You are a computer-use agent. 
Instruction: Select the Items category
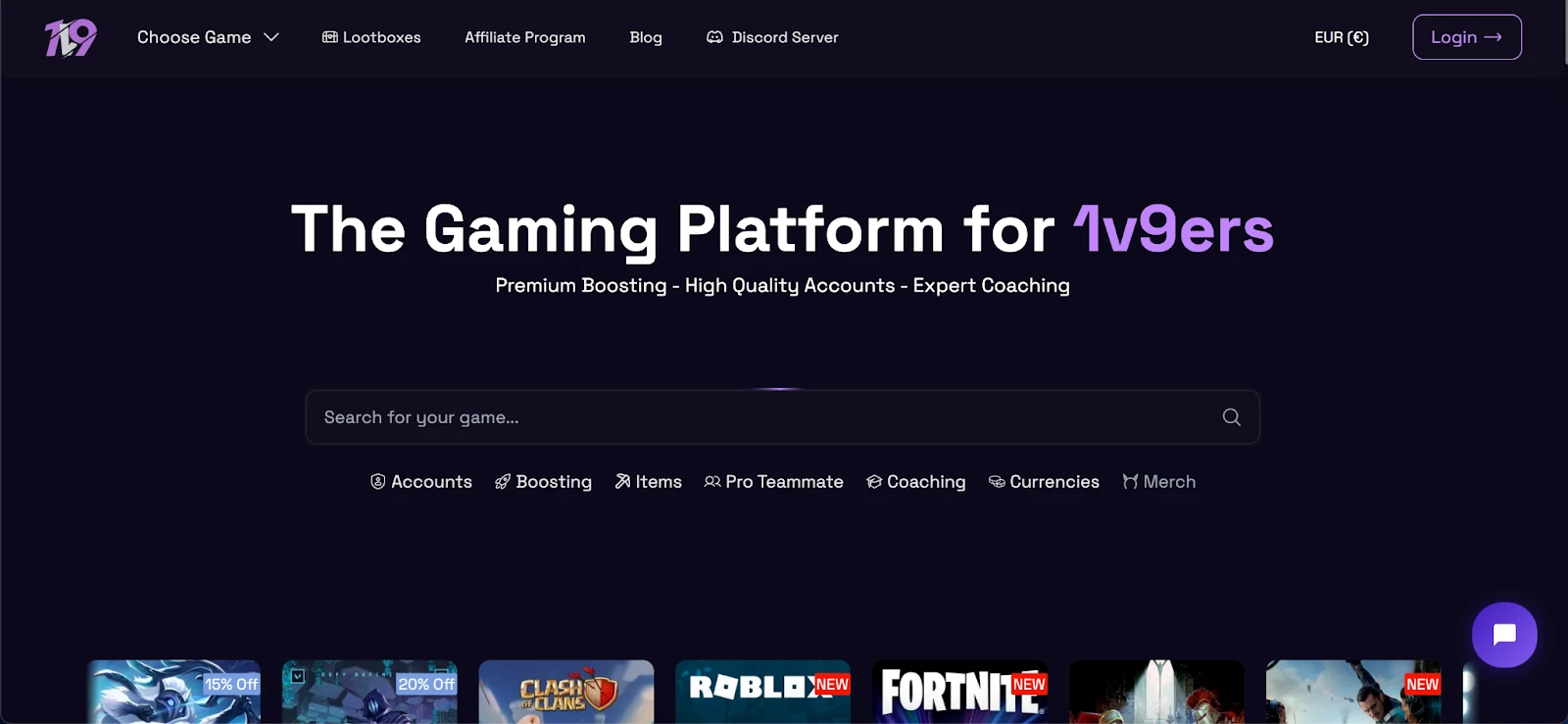pos(648,482)
